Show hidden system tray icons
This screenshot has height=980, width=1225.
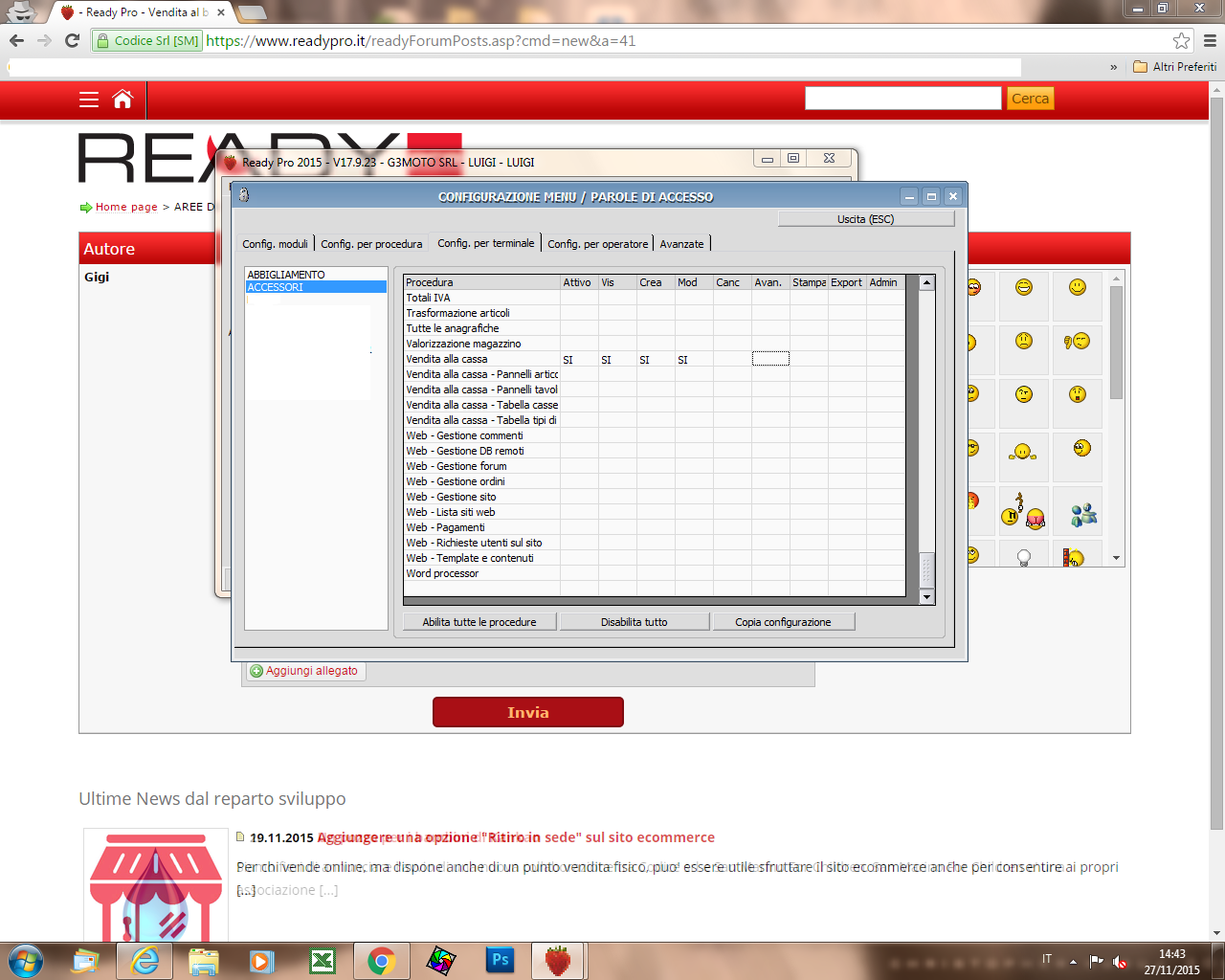click(x=1073, y=961)
